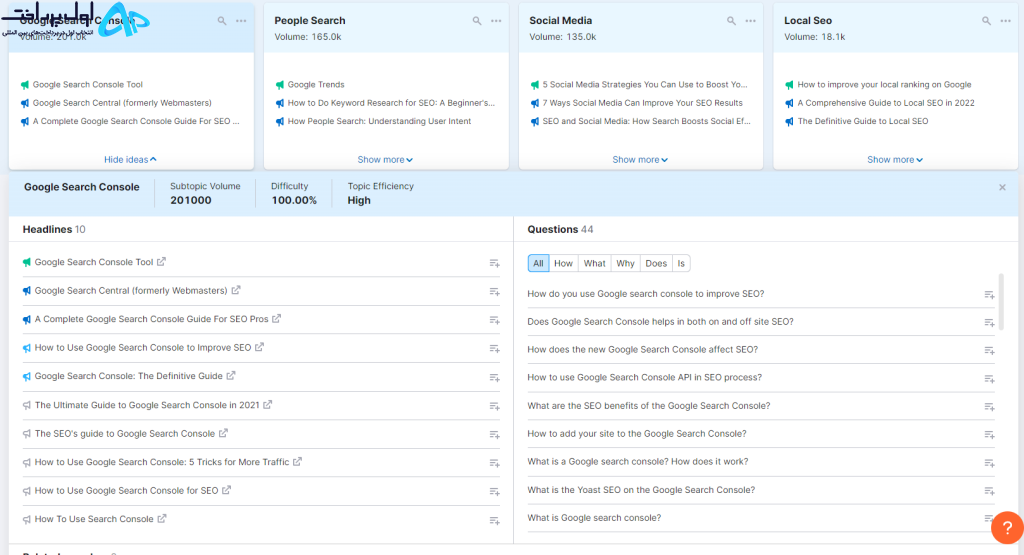Add 'The SEO's guide to Google Search Console' to favorites
1024x555 pixels.
(x=494, y=434)
